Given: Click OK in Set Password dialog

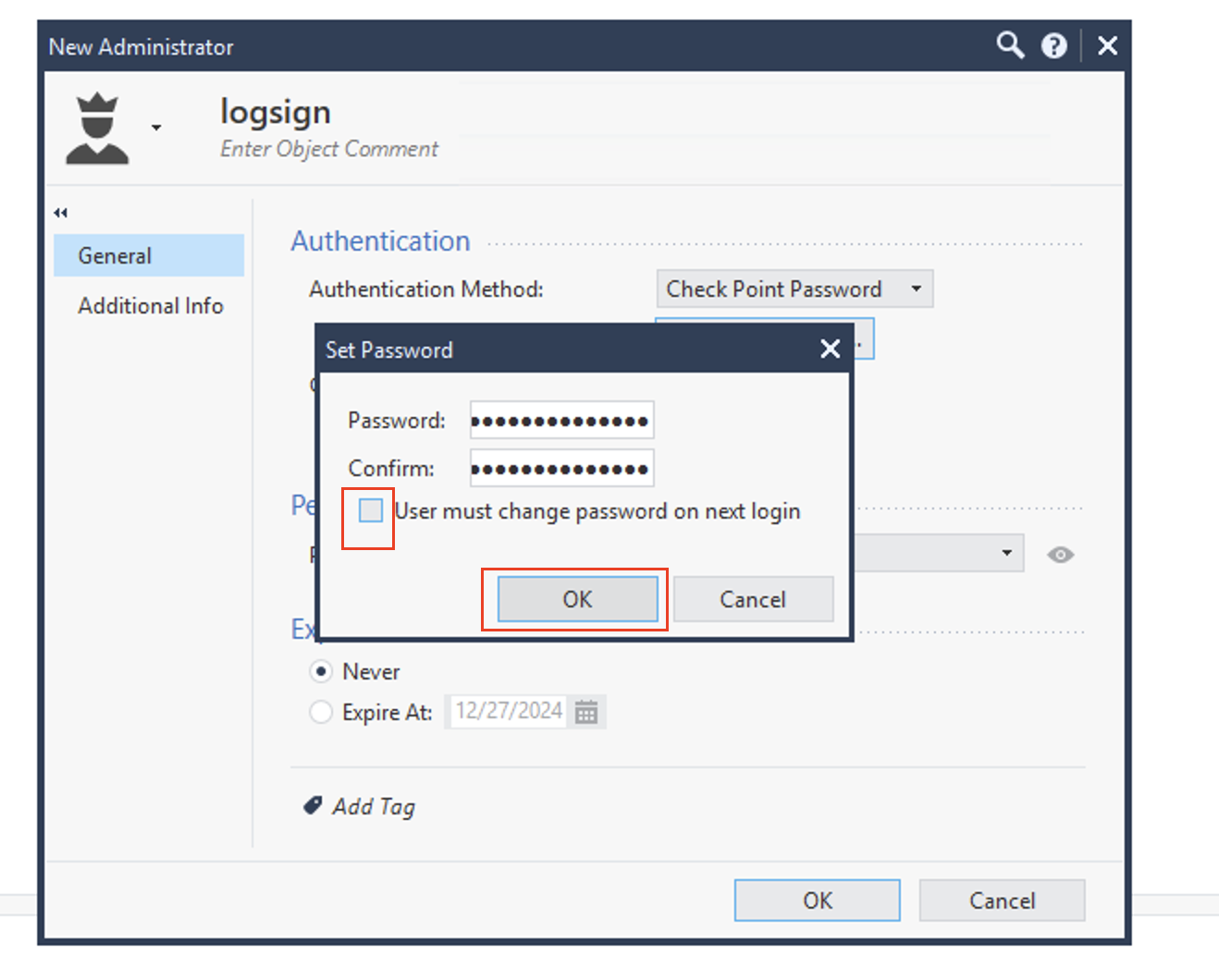Looking at the screenshot, I should point(577,599).
